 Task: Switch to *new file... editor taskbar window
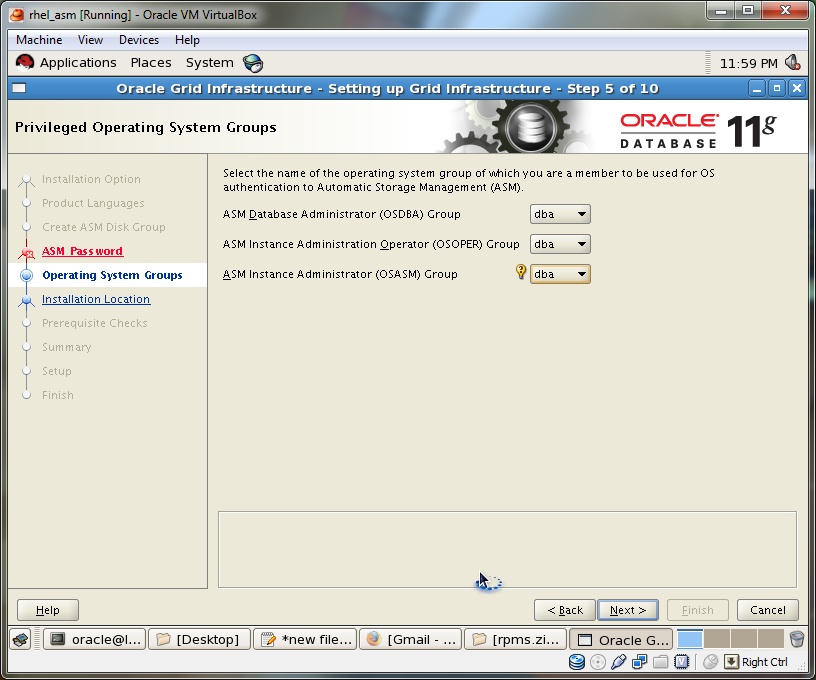pyautogui.click(x=305, y=639)
